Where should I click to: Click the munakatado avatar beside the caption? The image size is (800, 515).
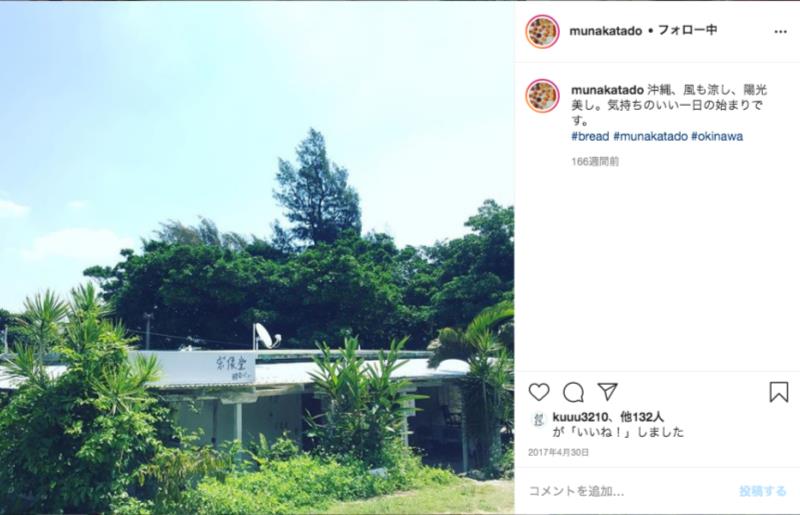point(542,95)
